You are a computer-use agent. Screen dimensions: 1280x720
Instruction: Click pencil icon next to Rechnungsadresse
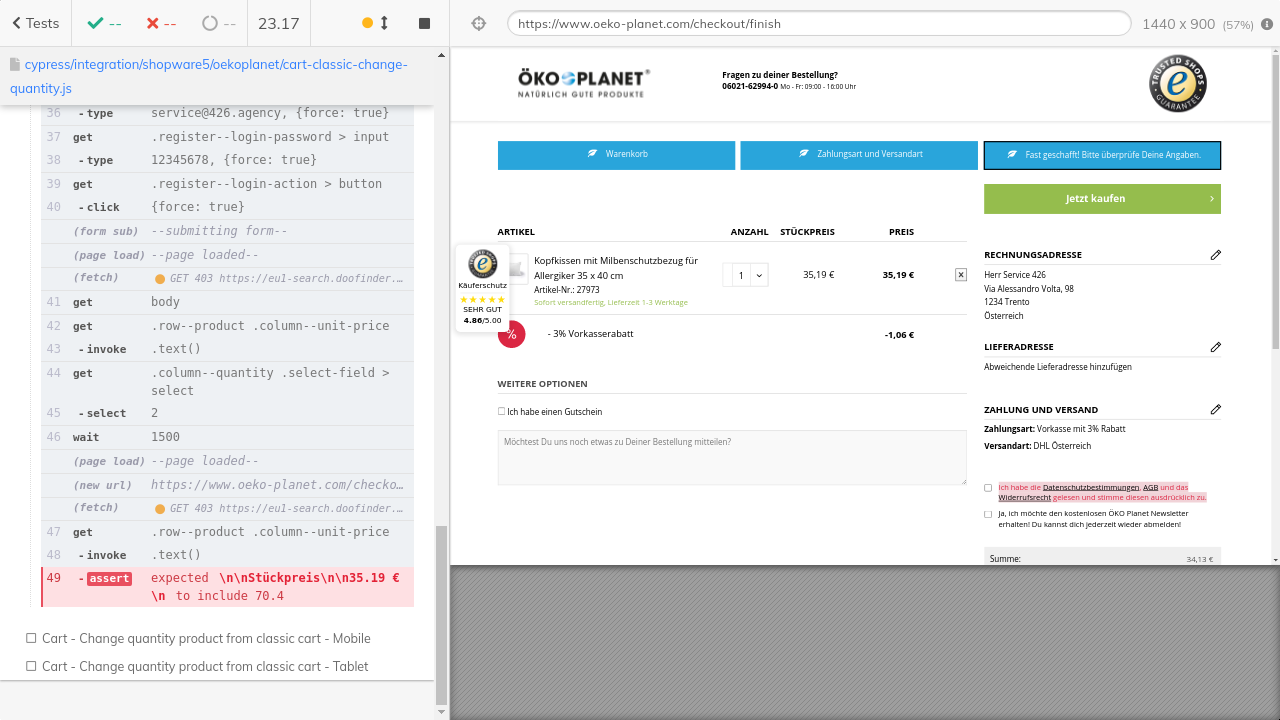click(x=1215, y=255)
